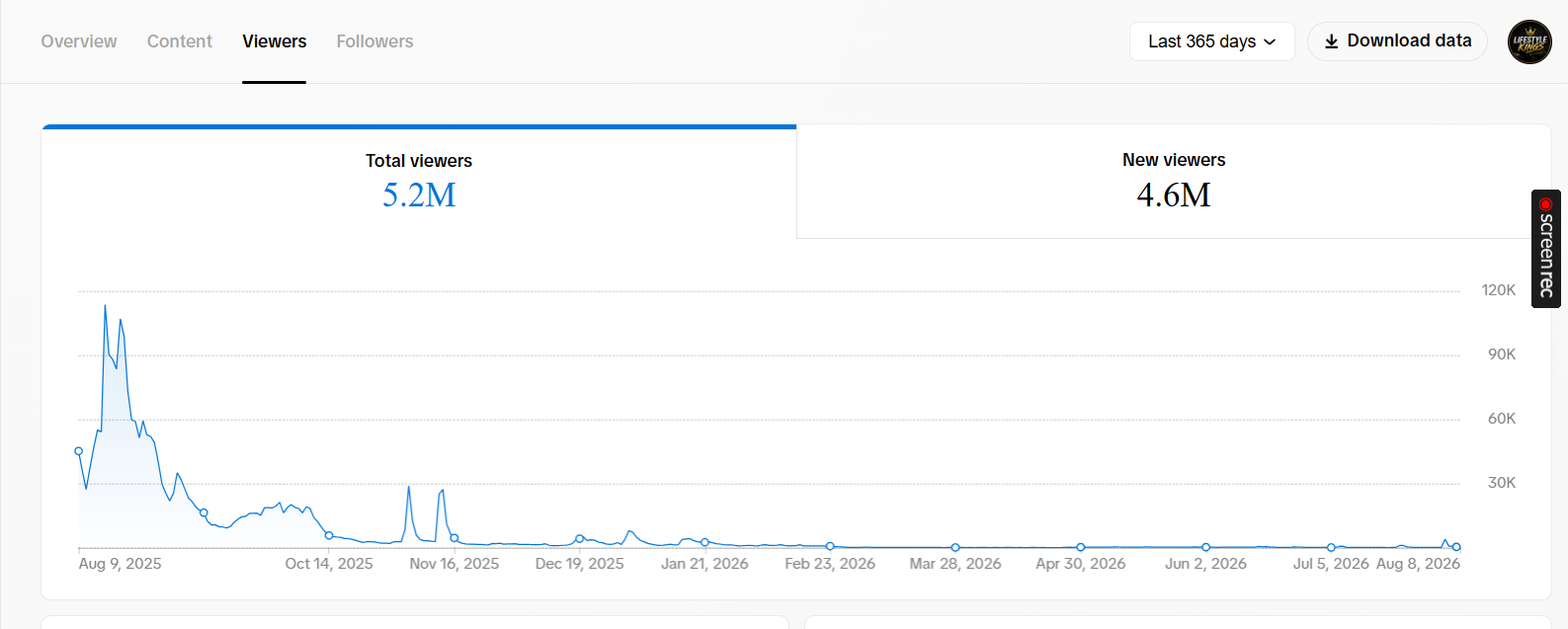The image size is (1568, 629).
Task: Open the Overview tab
Action: (x=79, y=41)
